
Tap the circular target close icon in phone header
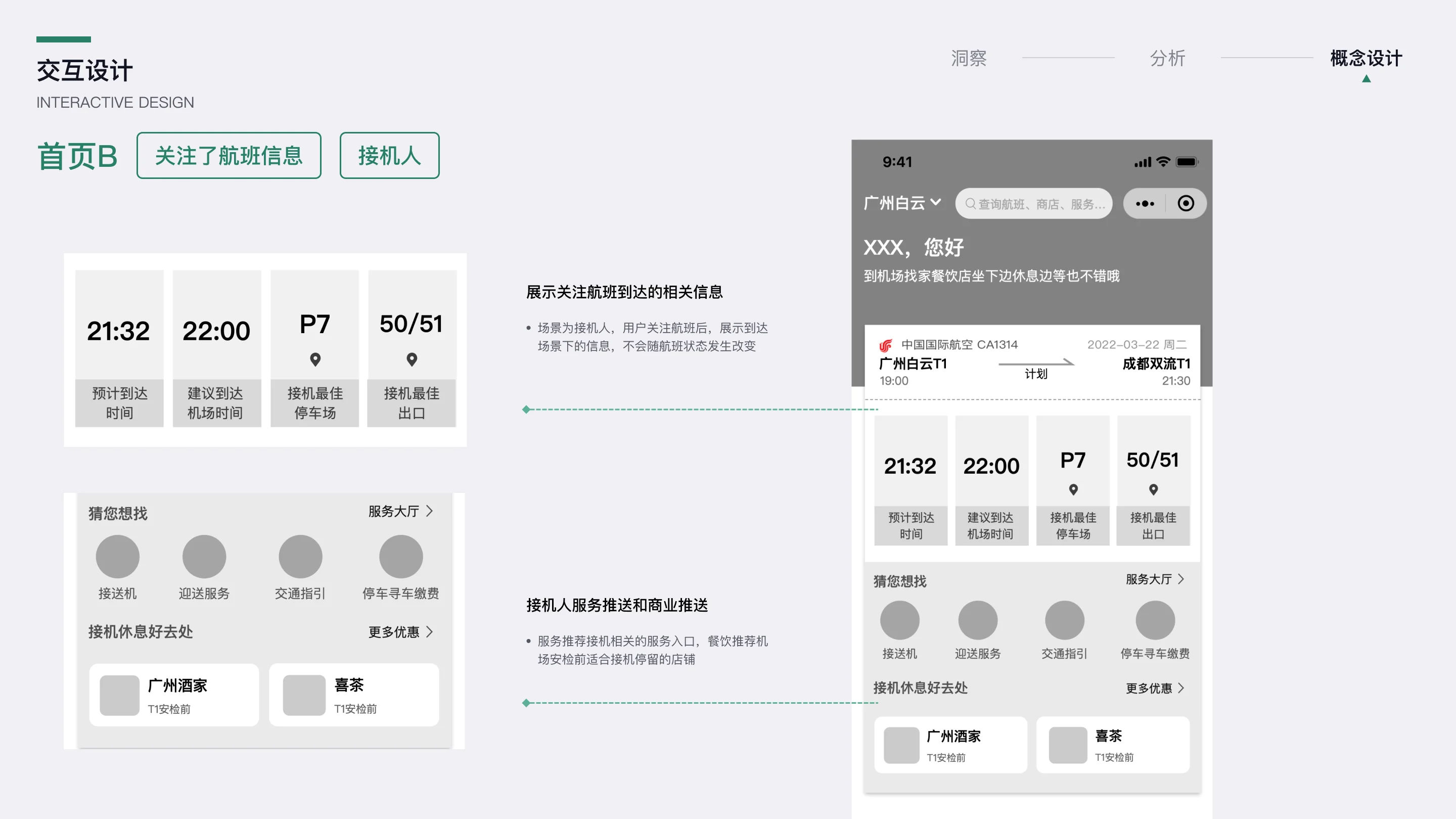tap(1186, 203)
